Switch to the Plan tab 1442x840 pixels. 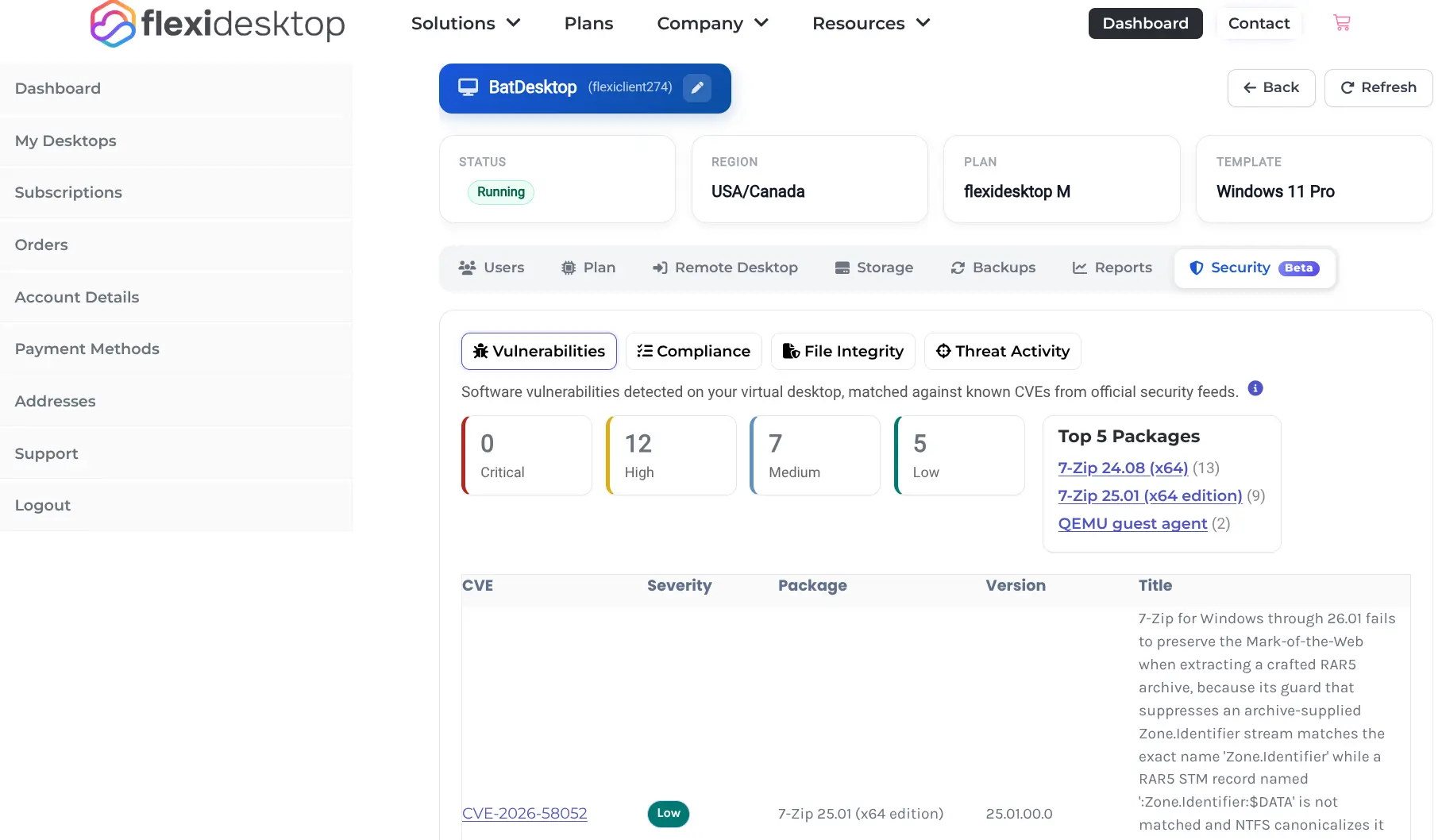(588, 268)
